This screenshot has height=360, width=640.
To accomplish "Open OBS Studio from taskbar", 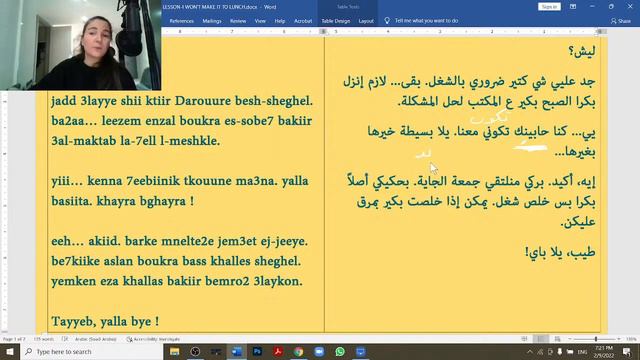I will 195,351.
